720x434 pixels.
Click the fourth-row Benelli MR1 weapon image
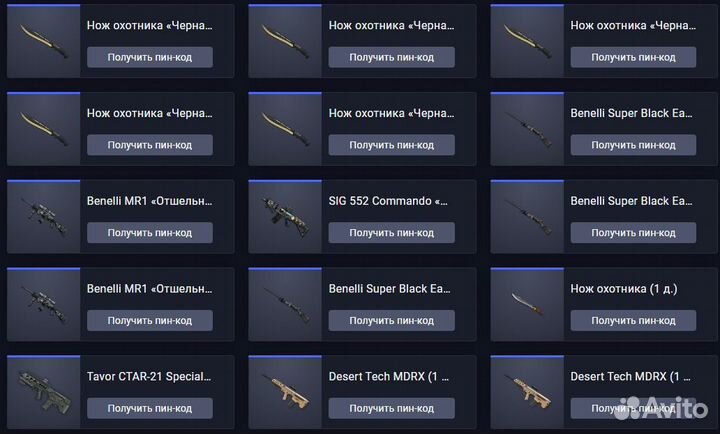pyautogui.click(x=44, y=304)
